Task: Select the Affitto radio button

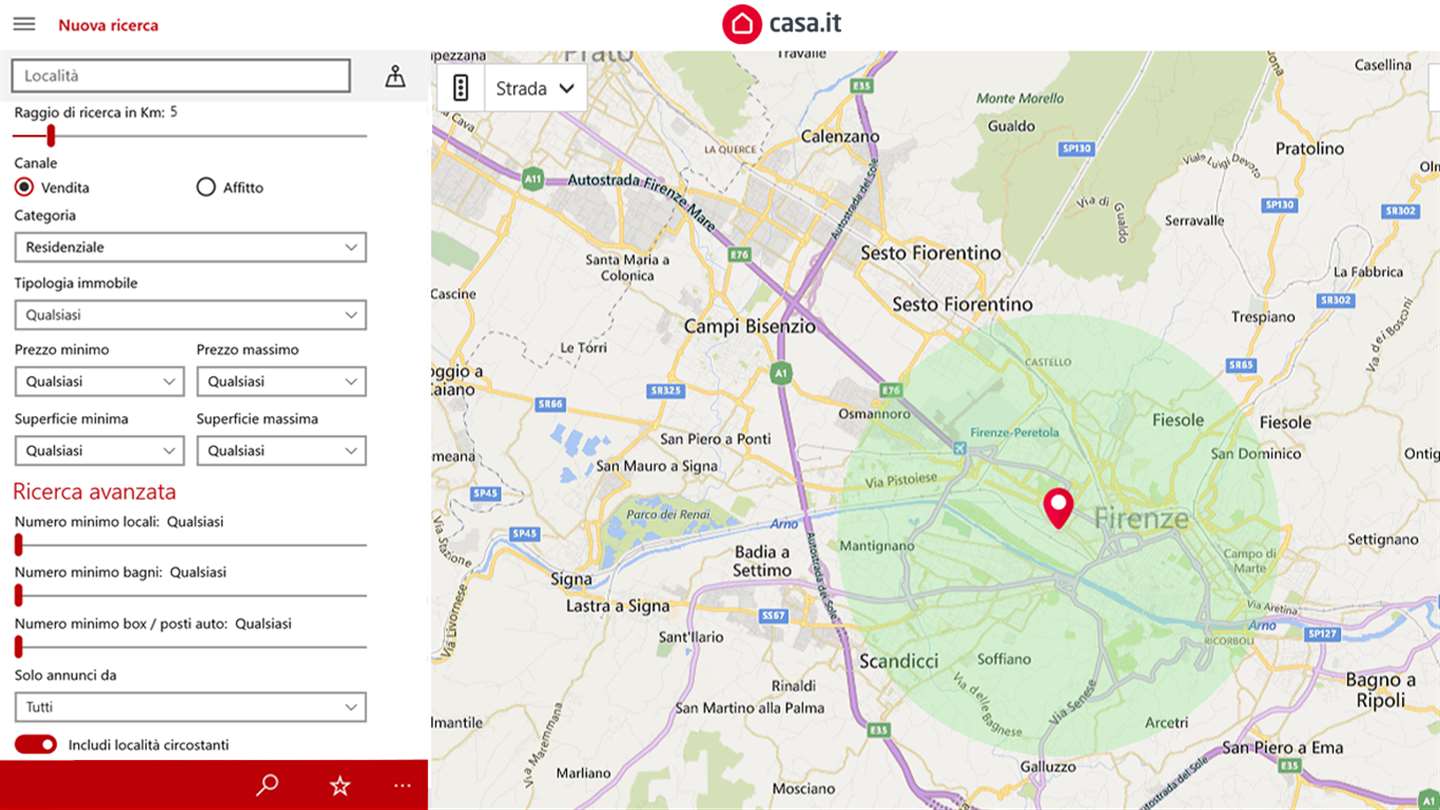Action: point(206,187)
